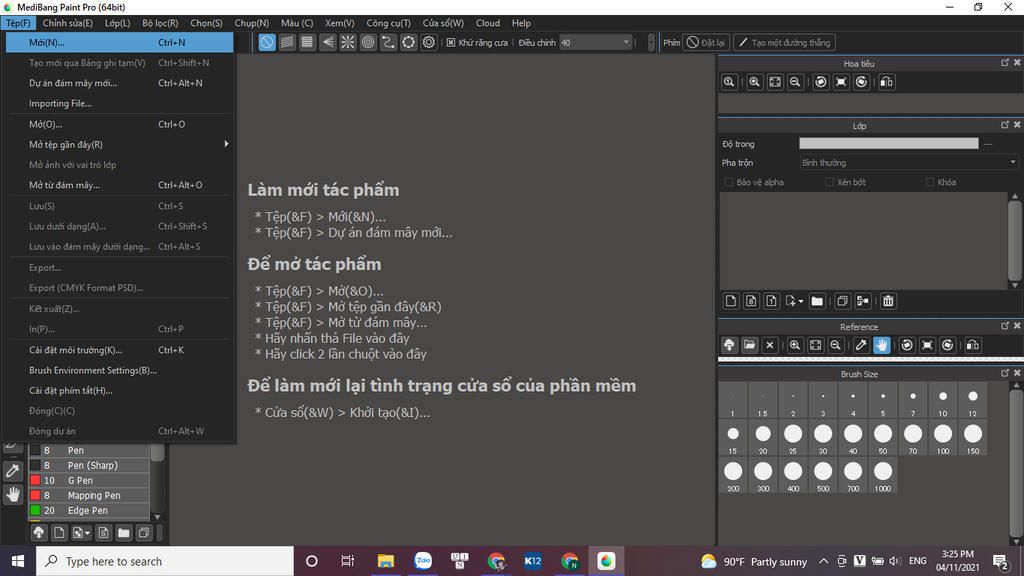Click flip view icon in Hoa tiêu panel
The width and height of the screenshot is (1024, 576).
(887, 82)
